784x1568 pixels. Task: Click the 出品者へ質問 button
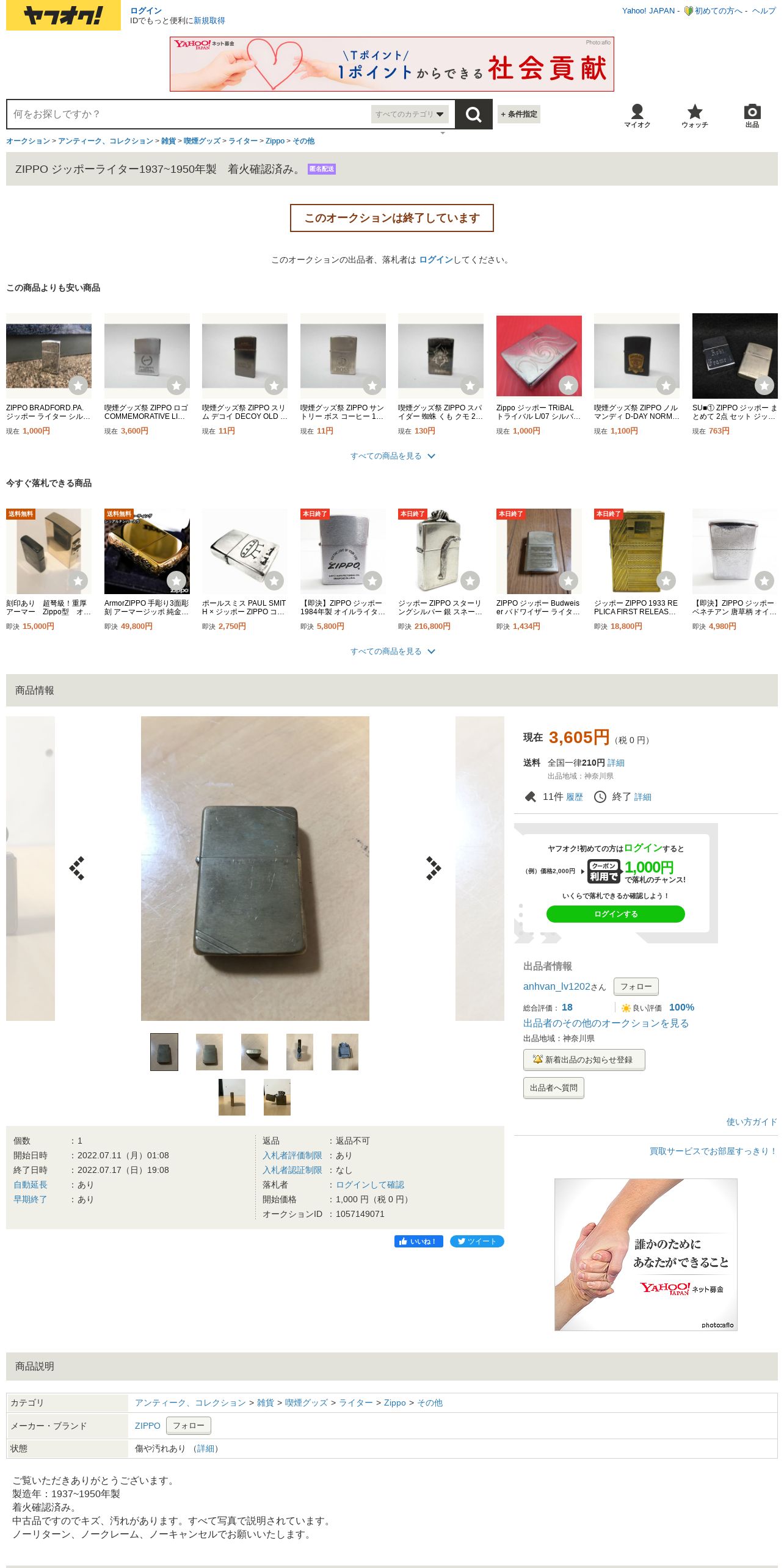pos(554,1088)
